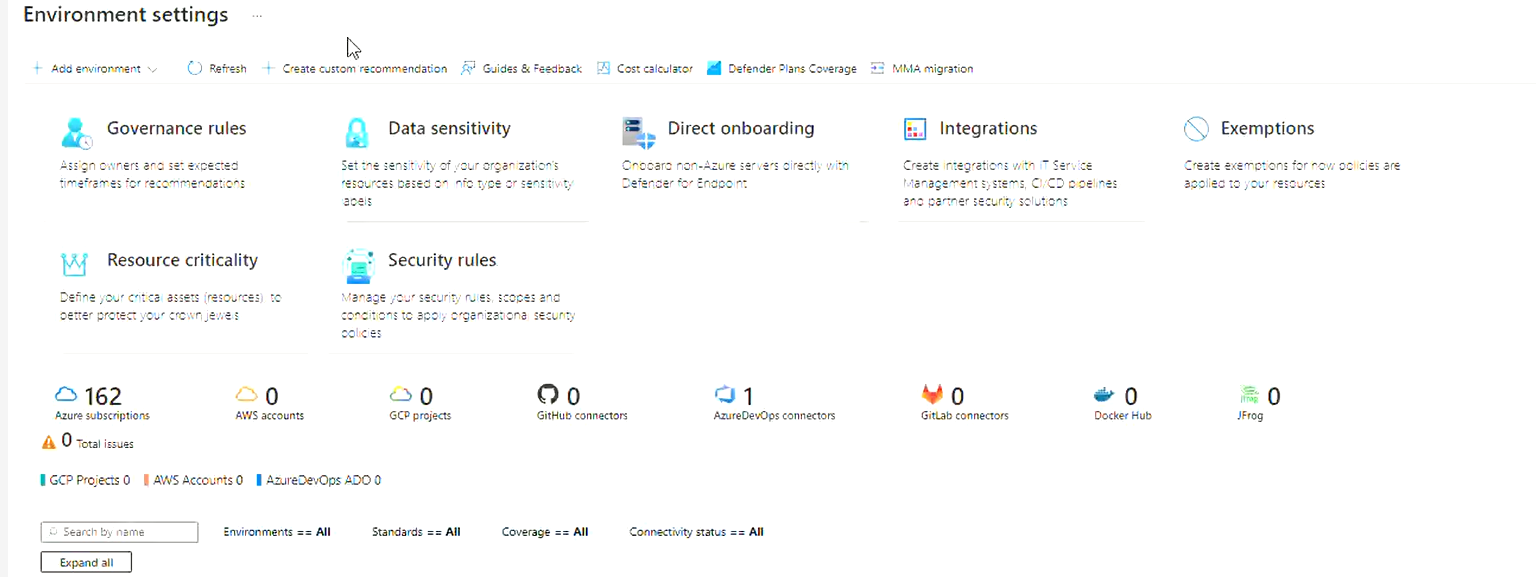Click the Search by name field

[x=119, y=532]
